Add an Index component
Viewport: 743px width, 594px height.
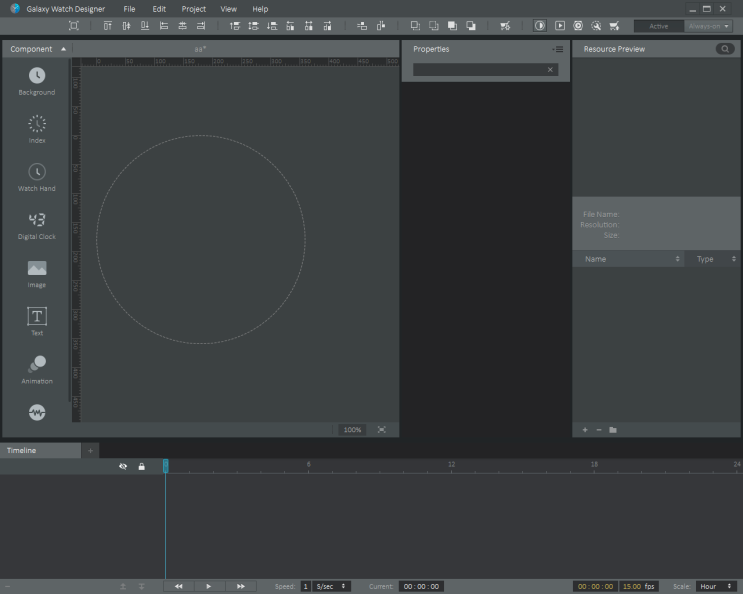(37, 129)
